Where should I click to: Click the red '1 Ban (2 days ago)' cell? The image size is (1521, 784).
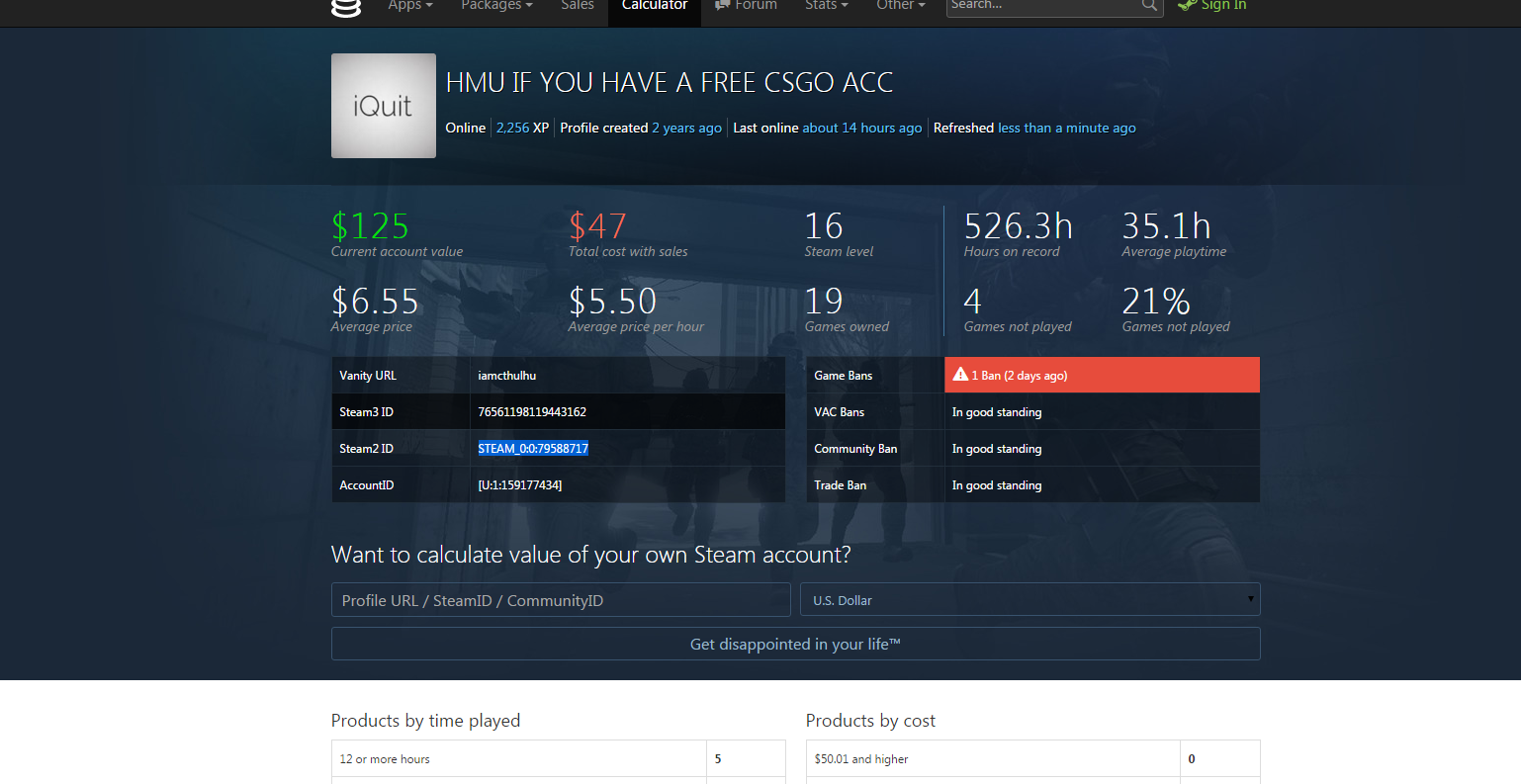[x=1102, y=375]
